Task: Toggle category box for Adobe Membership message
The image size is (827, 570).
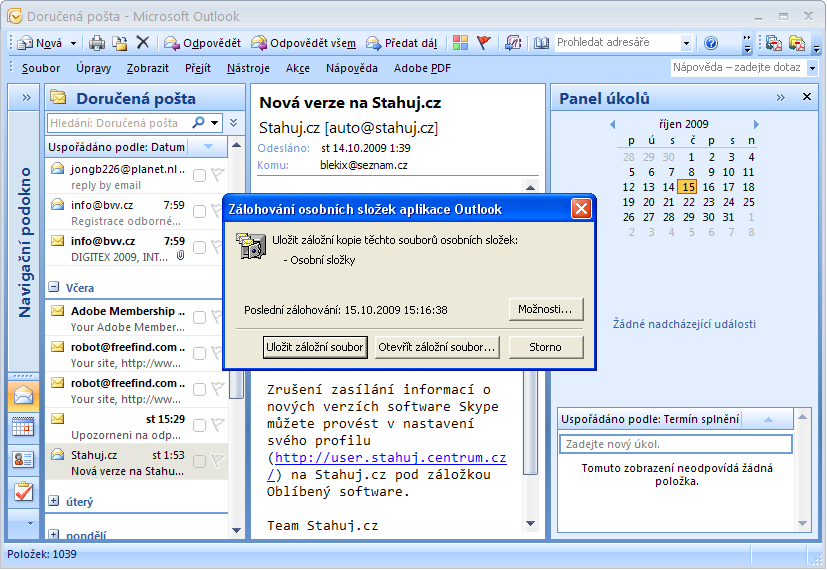Action: 199,317
